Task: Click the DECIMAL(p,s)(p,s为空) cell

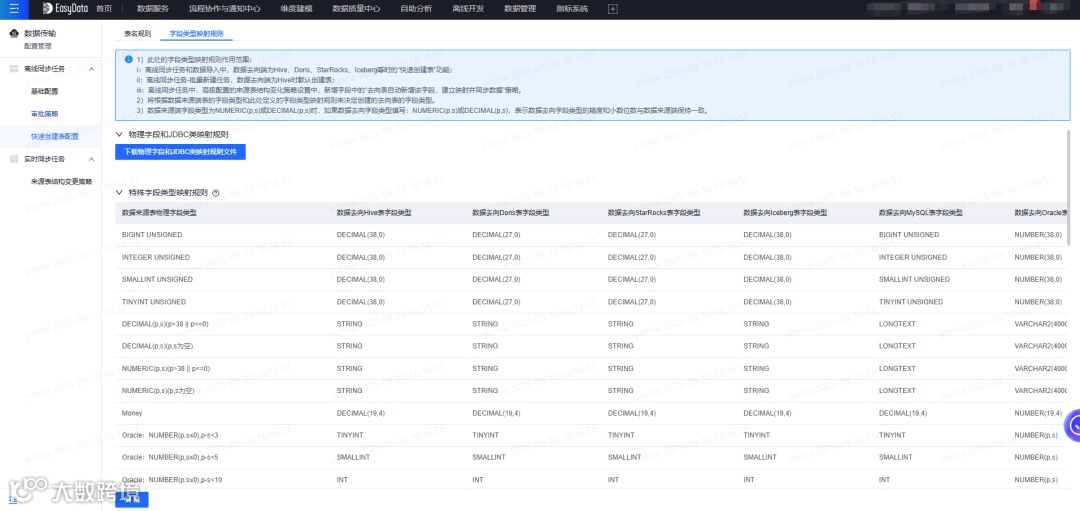Action: point(158,346)
